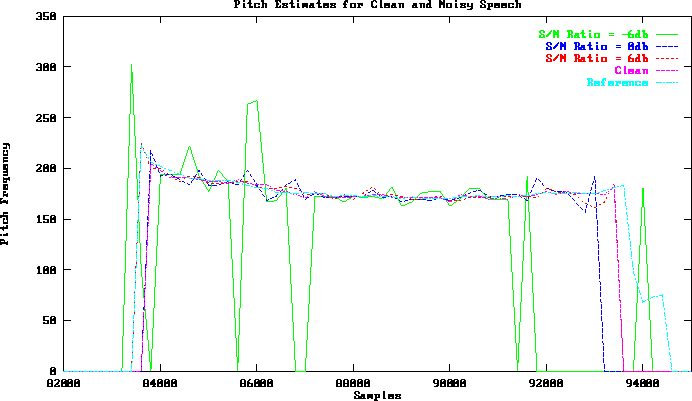Viewport: 692px width, 401px height.
Task: Click the green -6db legend line sample
Action: [667, 34]
